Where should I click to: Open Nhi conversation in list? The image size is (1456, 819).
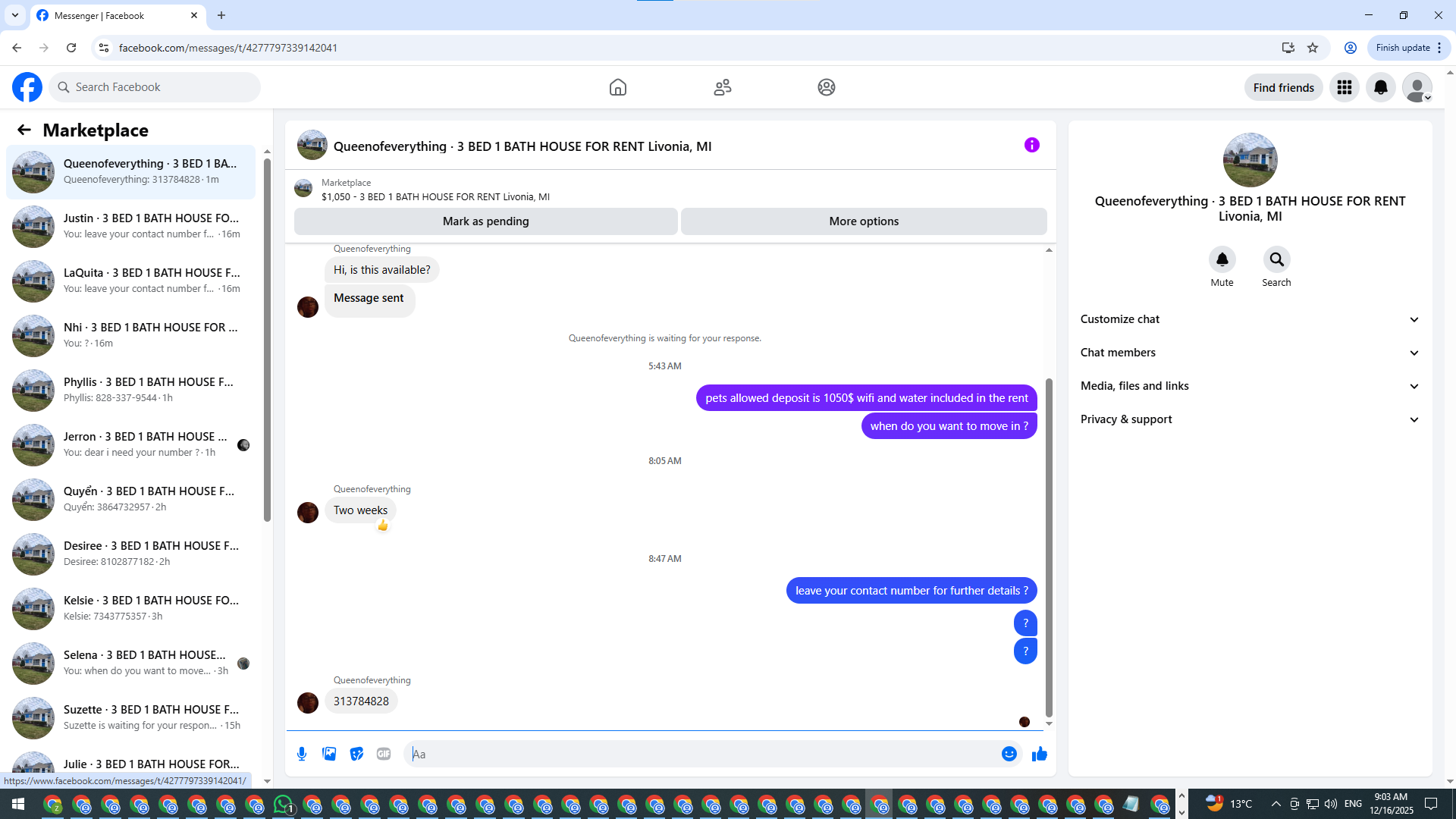coord(130,335)
